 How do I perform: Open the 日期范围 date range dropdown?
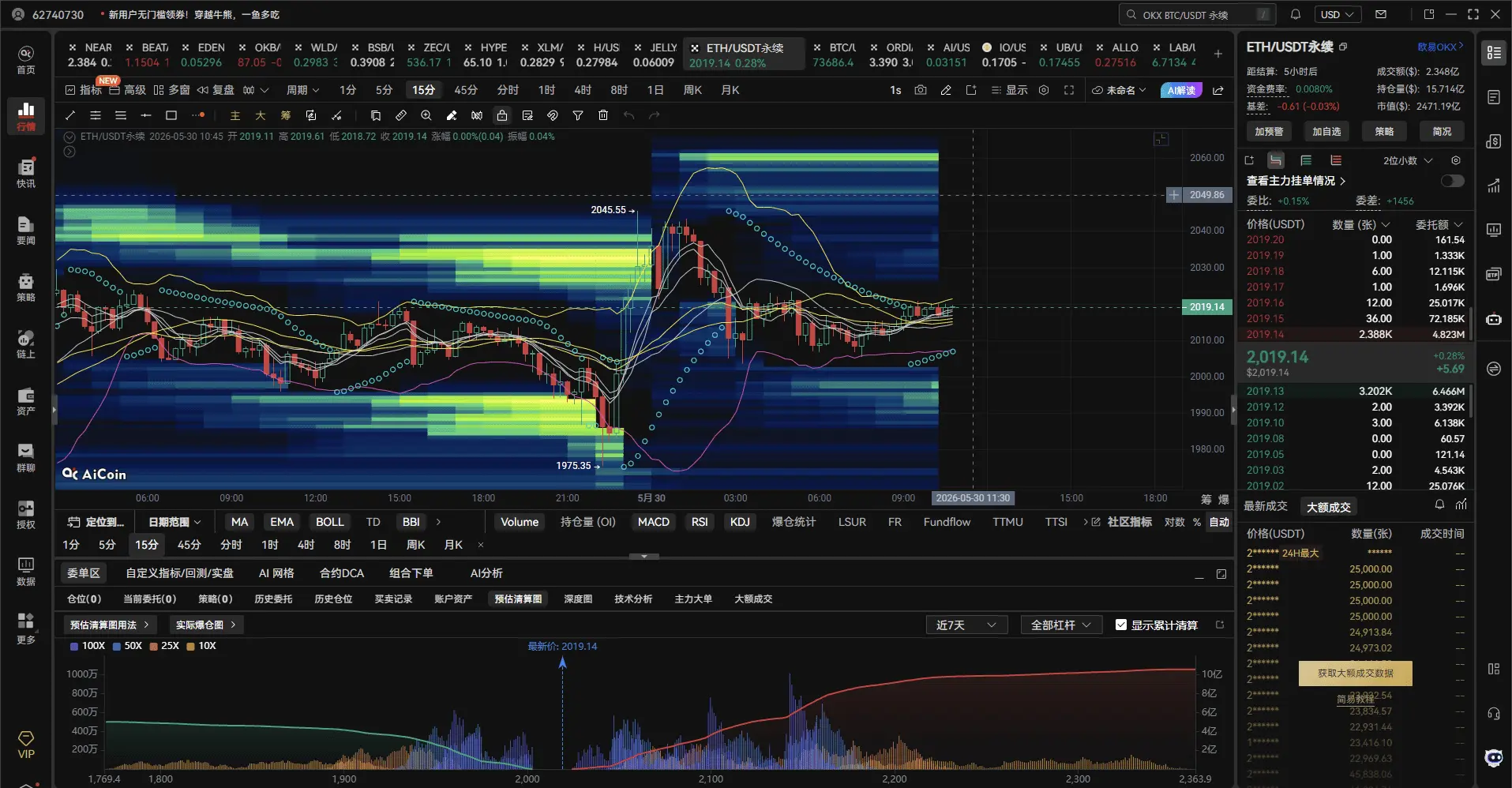[174, 522]
